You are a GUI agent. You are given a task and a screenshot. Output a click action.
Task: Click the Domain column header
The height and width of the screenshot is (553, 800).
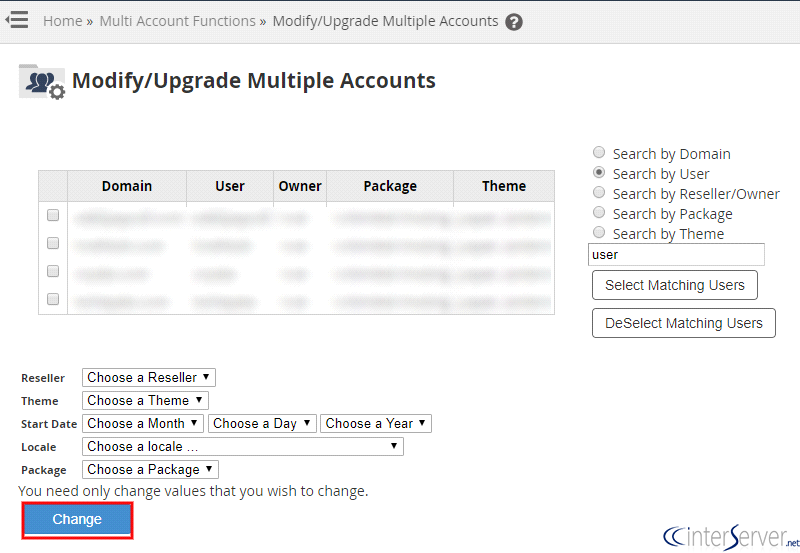click(127, 186)
